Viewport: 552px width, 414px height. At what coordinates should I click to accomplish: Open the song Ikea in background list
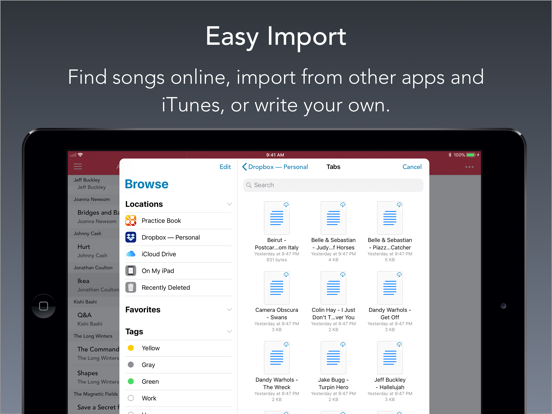point(94,285)
